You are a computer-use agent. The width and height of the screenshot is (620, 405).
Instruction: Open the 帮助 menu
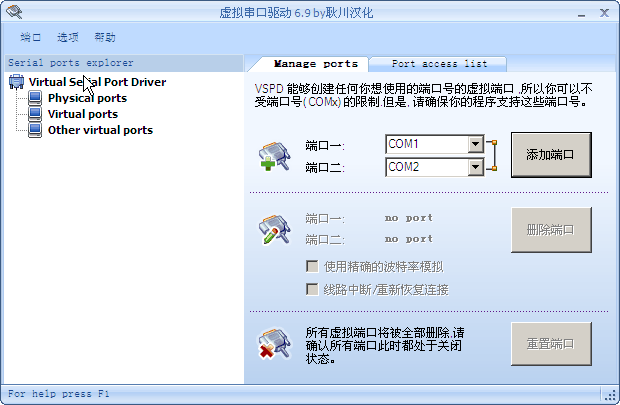tap(105, 38)
